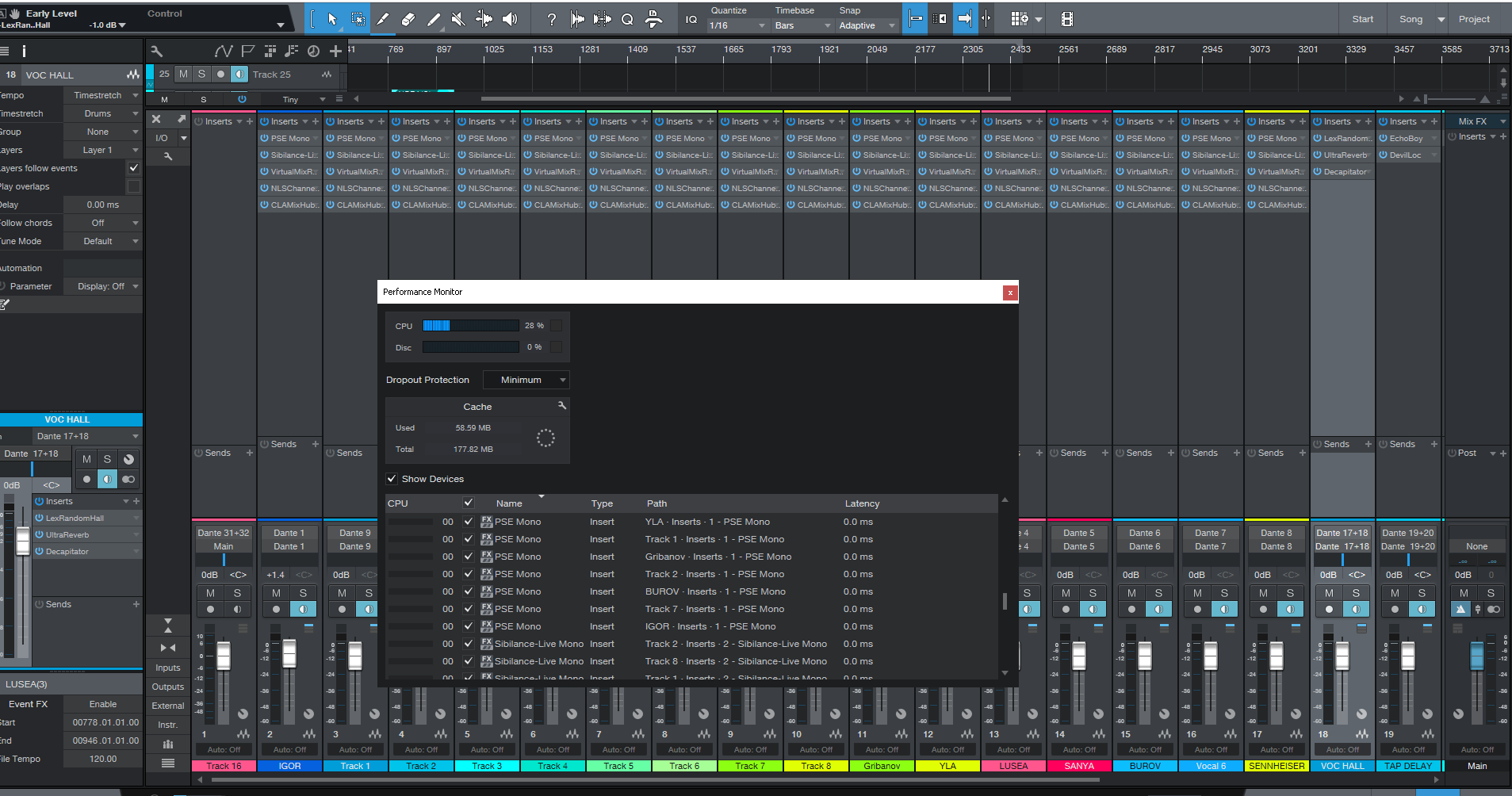This screenshot has height=796, width=1512.
Task: Enable Play overlaps checkbox
Action: pyautogui.click(x=134, y=186)
